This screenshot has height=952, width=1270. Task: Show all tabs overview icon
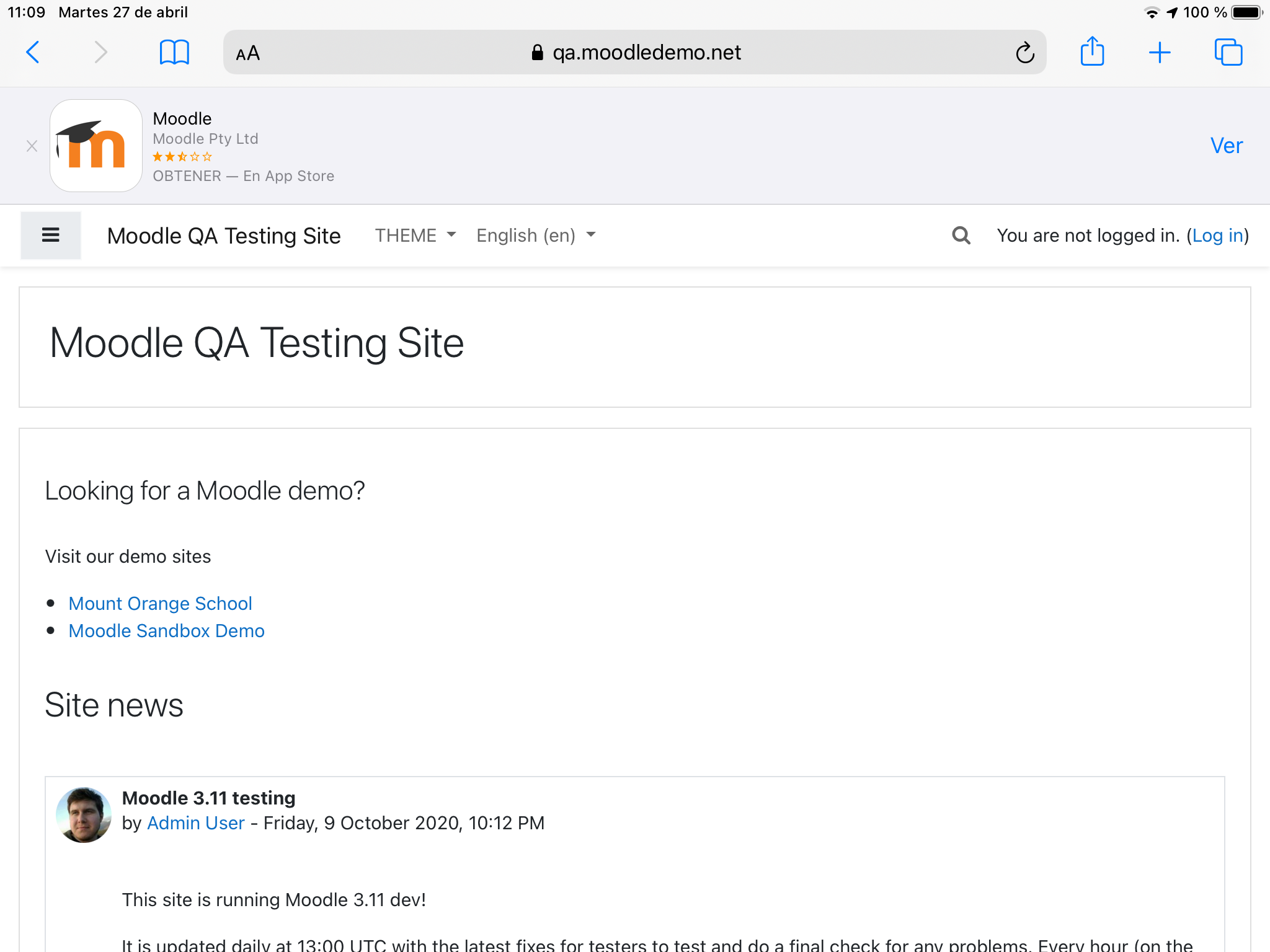1228,52
